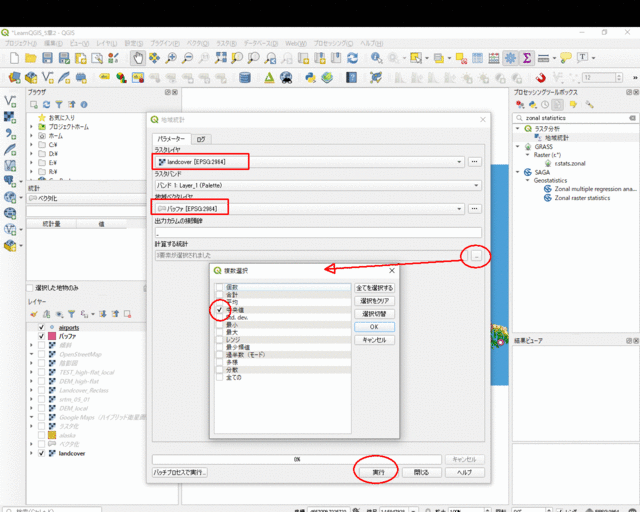Viewport: 640px width, 512px height.
Task: Toggle visibility of the airports layer
Action: point(41,327)
